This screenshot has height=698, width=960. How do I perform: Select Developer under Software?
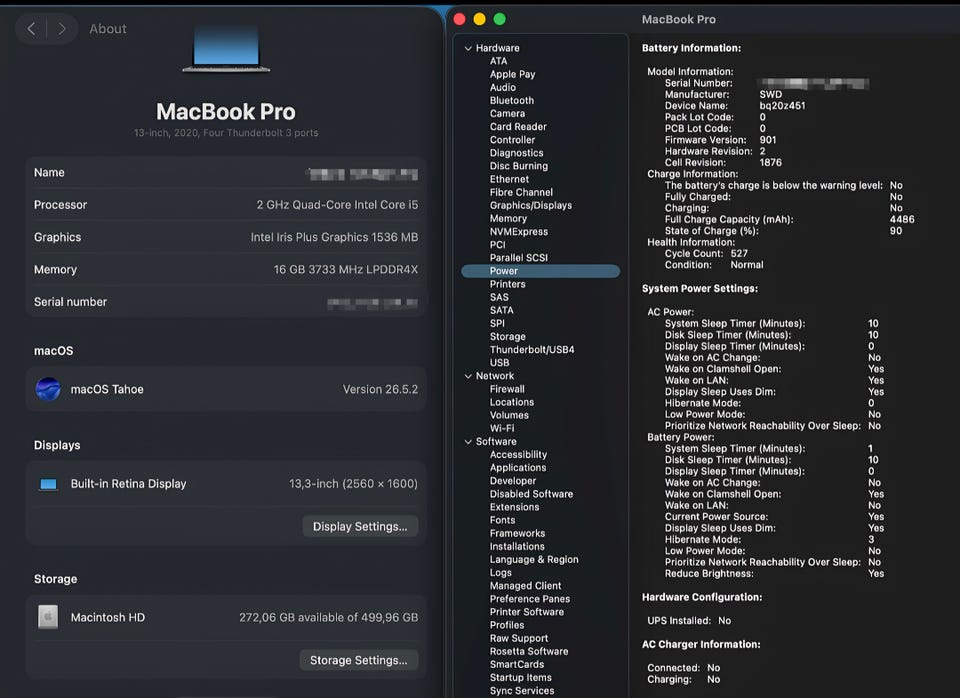(x=513, y=481)
